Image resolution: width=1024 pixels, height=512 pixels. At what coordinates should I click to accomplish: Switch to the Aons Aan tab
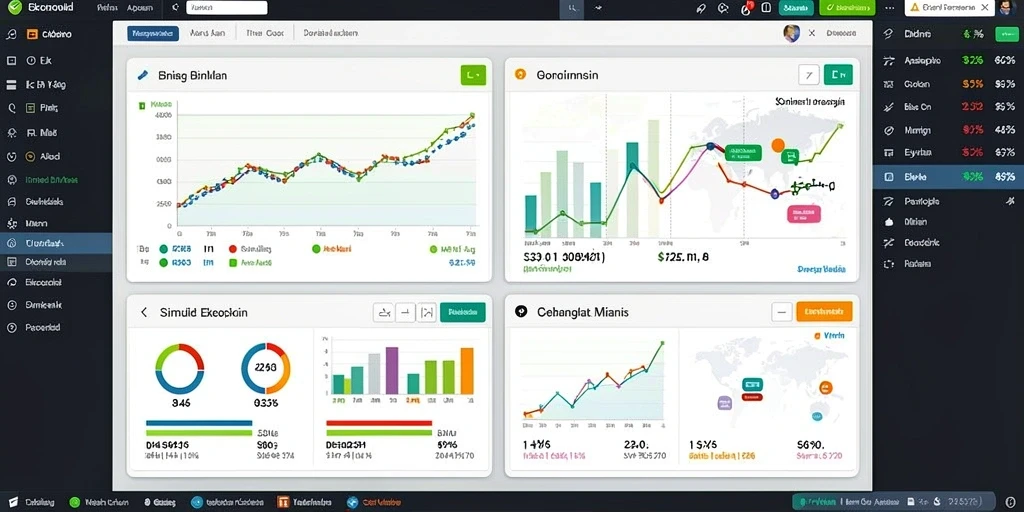pos(207,33)
